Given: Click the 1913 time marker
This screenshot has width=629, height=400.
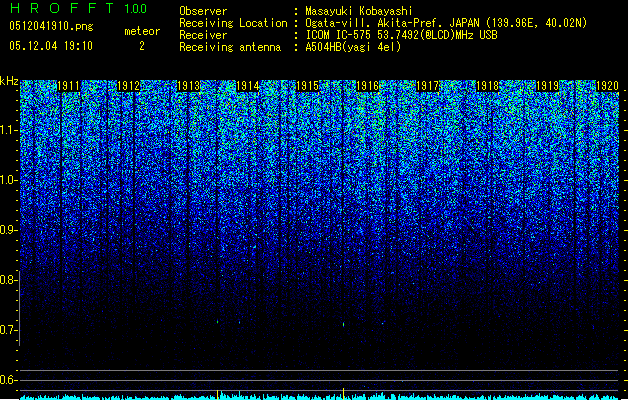Looking at the screenshot, I should pyautogui.click(x=188, y=86).
